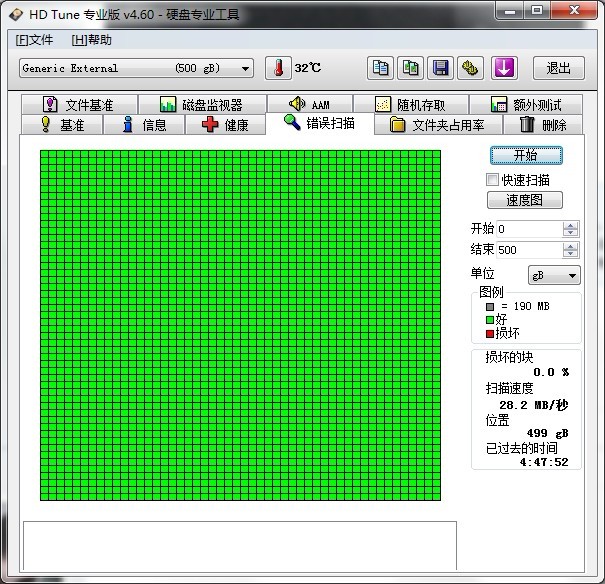
Task: Click the purple down-arrow tray icon
Action: pos(504,68)
